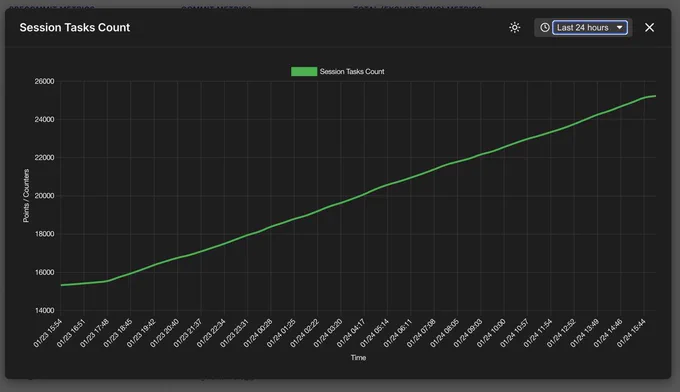This screenshot has width=680, height=392.
Task: Click the 01/23 22:34 time tick label
Action: (211, 333)
